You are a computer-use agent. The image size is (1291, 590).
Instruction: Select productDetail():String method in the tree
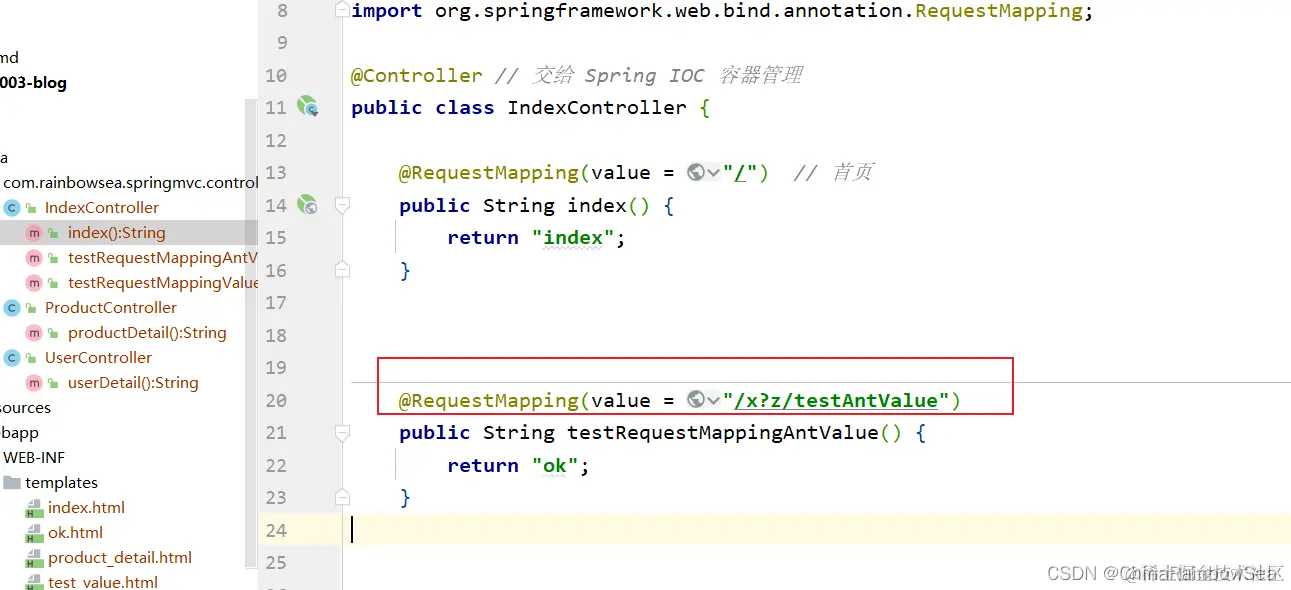point(147,332)
